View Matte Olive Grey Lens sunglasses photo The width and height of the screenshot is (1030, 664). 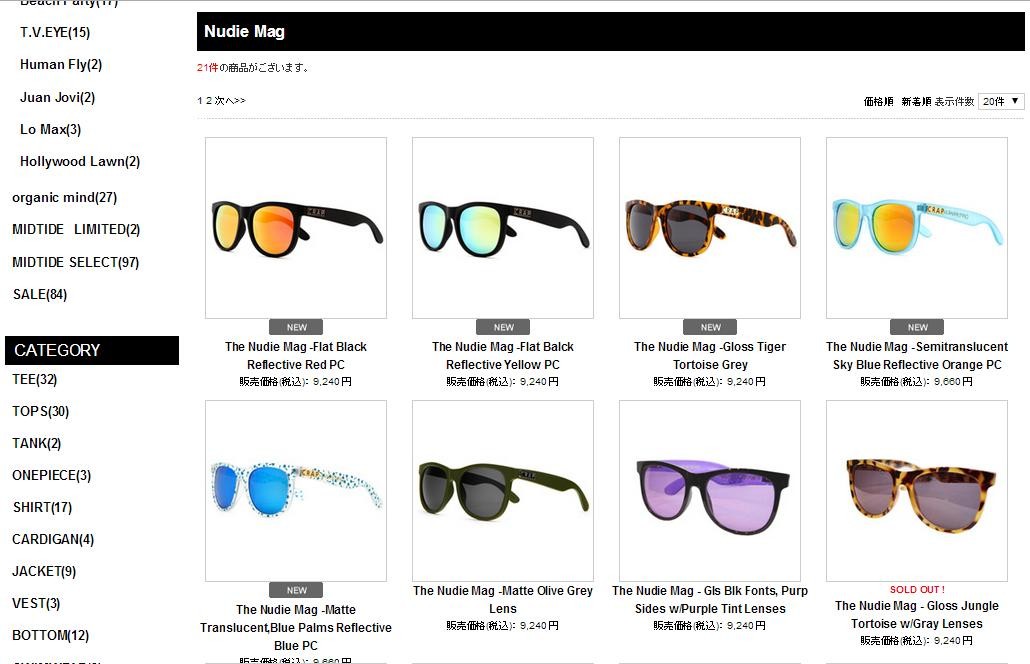click(x=503, y=491)
